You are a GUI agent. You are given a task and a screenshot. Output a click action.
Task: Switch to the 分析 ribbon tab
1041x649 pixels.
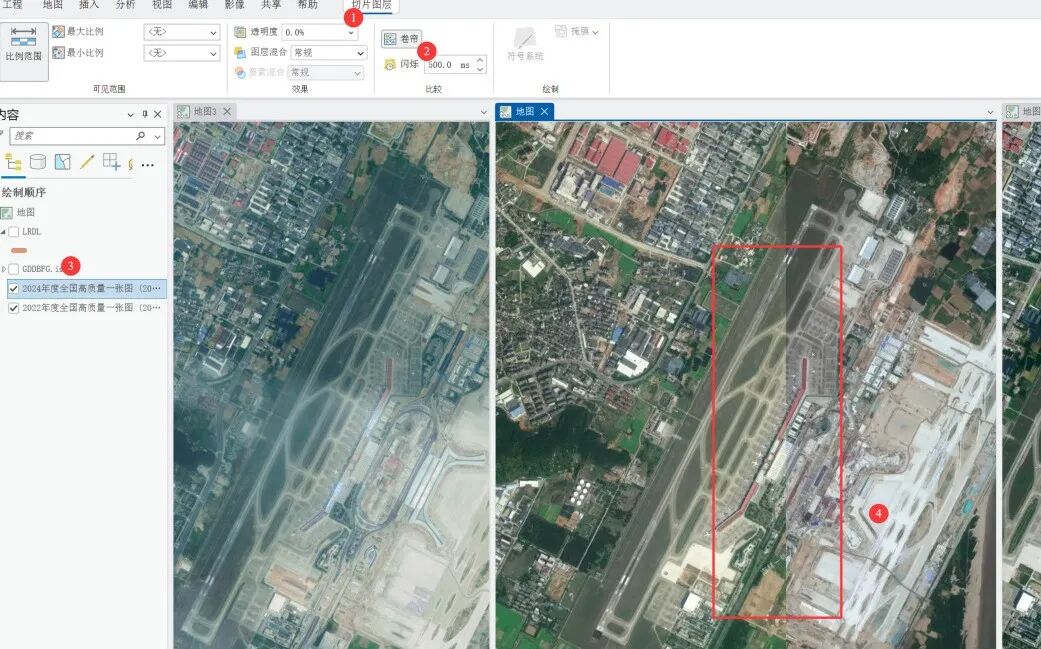(125, 5)
